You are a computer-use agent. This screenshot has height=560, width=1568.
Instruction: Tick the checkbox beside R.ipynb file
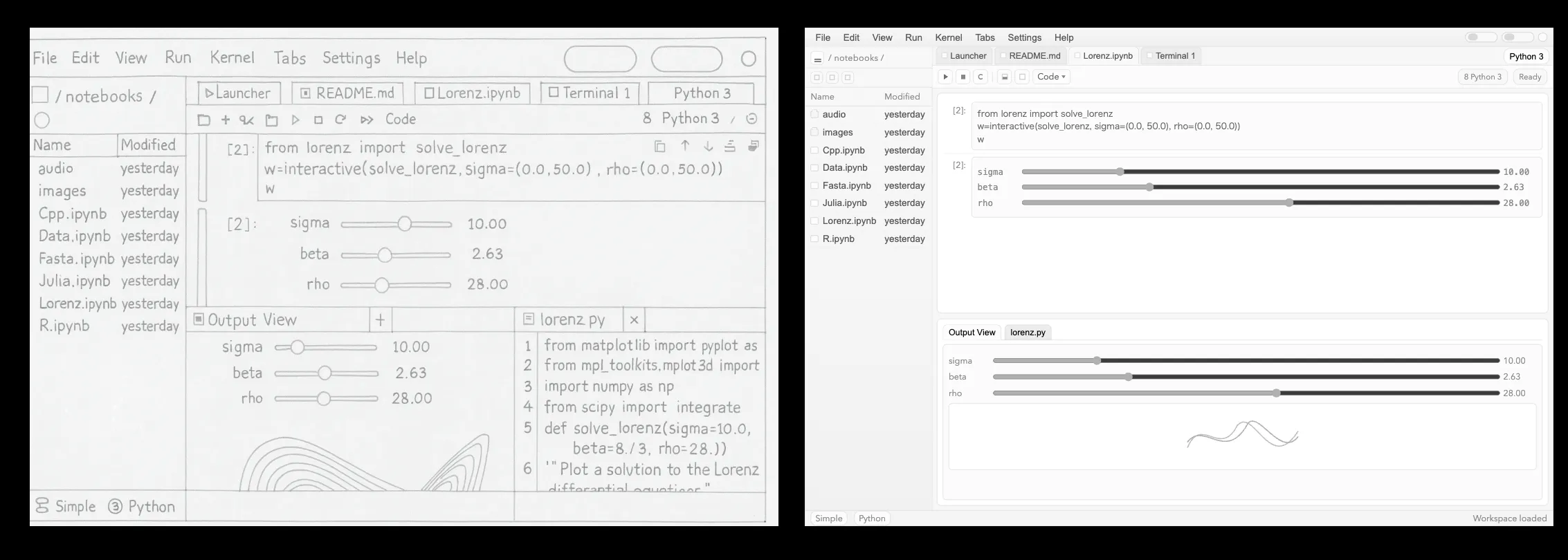[x=815, y=239]
